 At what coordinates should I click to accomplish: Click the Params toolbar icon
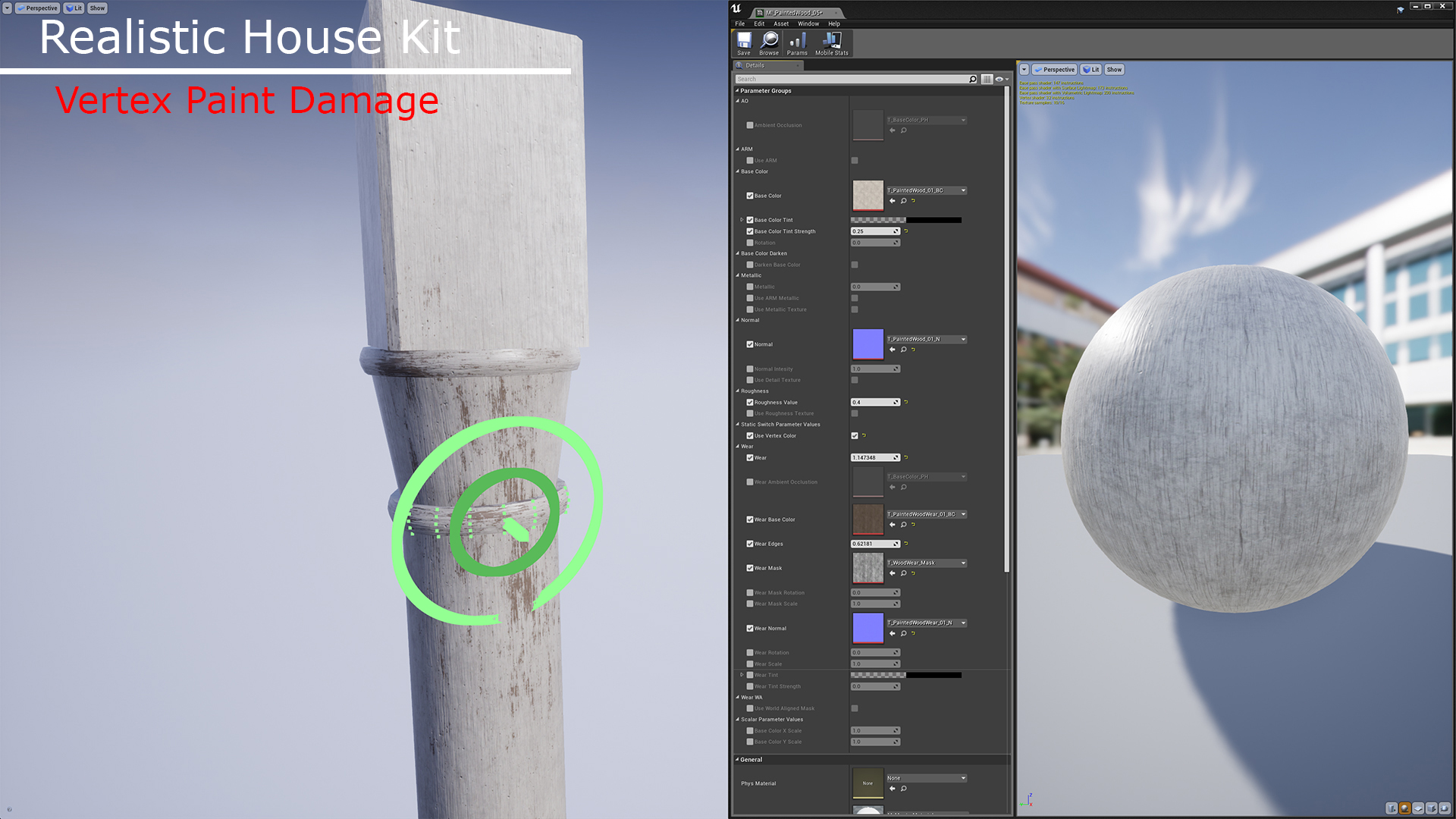point(796,43)
